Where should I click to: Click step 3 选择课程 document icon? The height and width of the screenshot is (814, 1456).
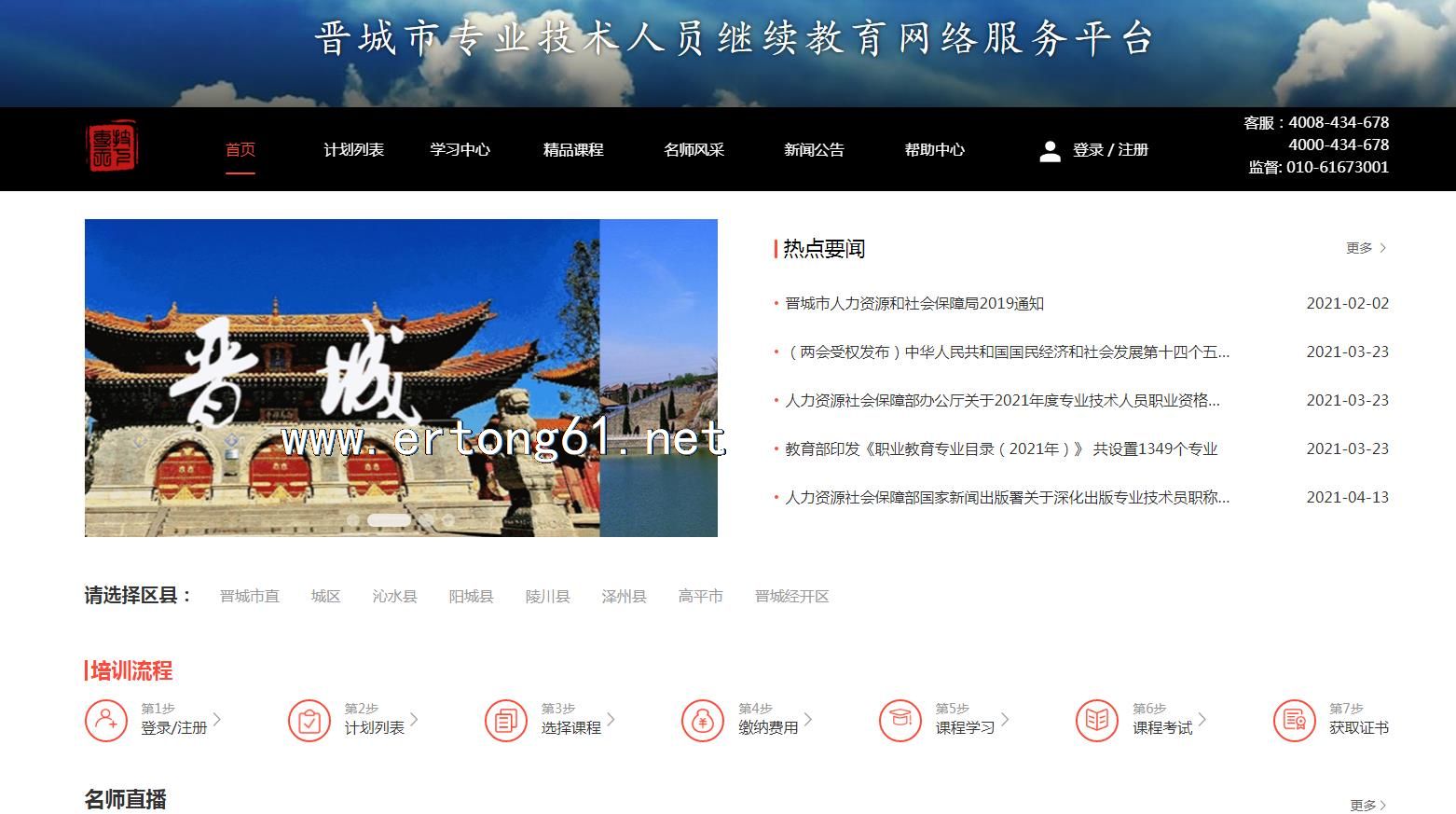[x=506, y=721]
